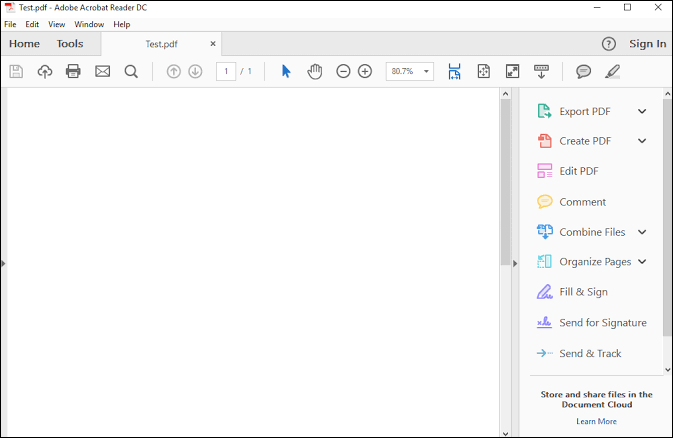Click Fit Width scrolling icon
The image size is (673, 438).
click(x=455, y=71)
